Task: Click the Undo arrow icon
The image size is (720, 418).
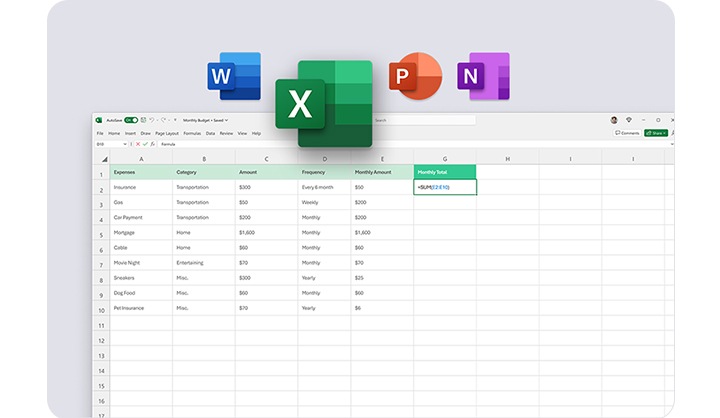Action: (x=152, y=120)
